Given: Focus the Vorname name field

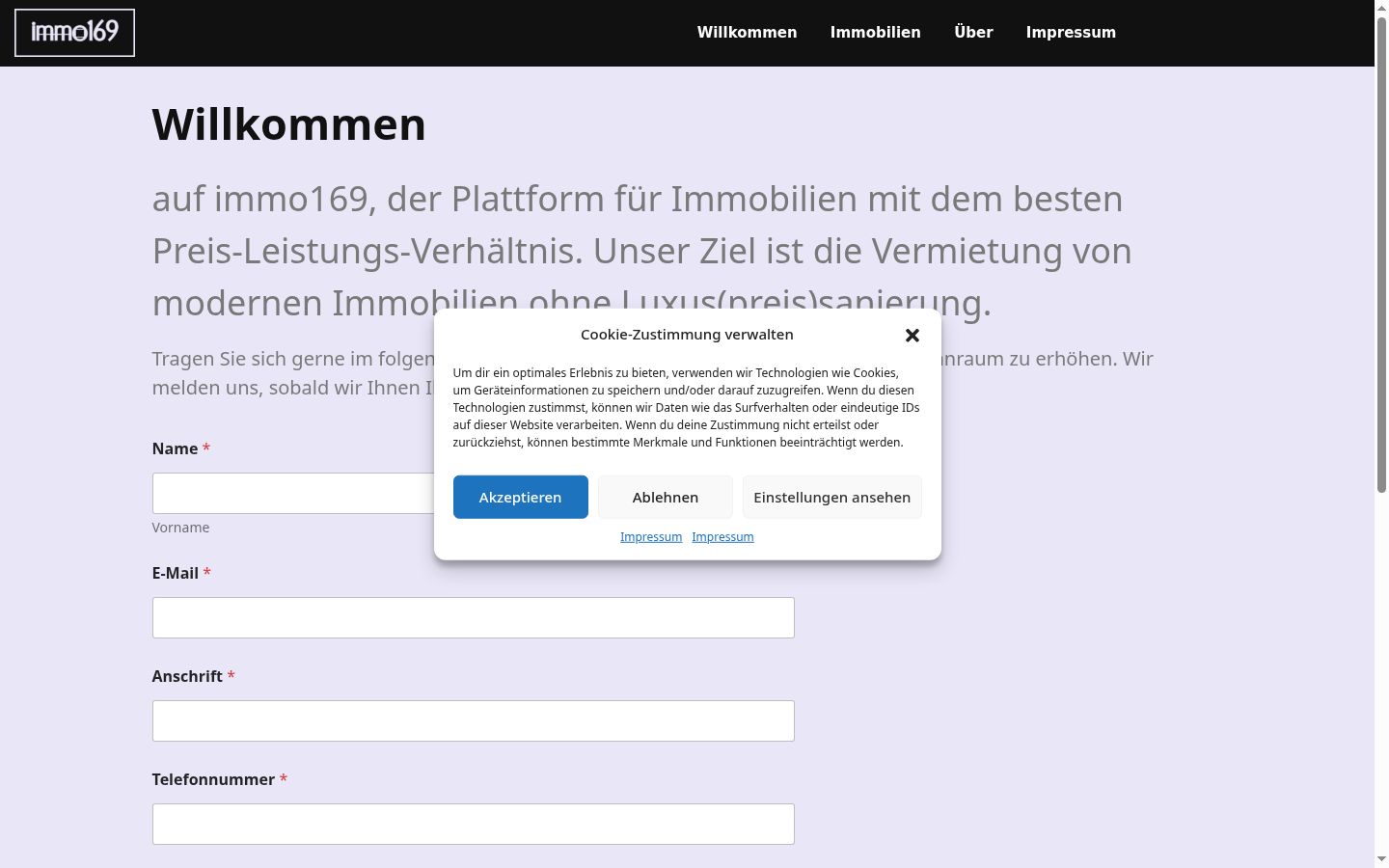Looking at the screenshot, I should (x=293, y=493).
